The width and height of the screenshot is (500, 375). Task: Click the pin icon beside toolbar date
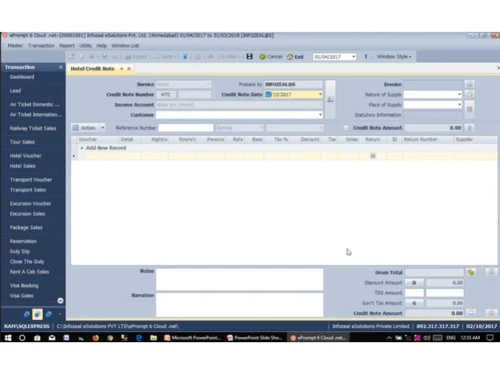point(366,57)
